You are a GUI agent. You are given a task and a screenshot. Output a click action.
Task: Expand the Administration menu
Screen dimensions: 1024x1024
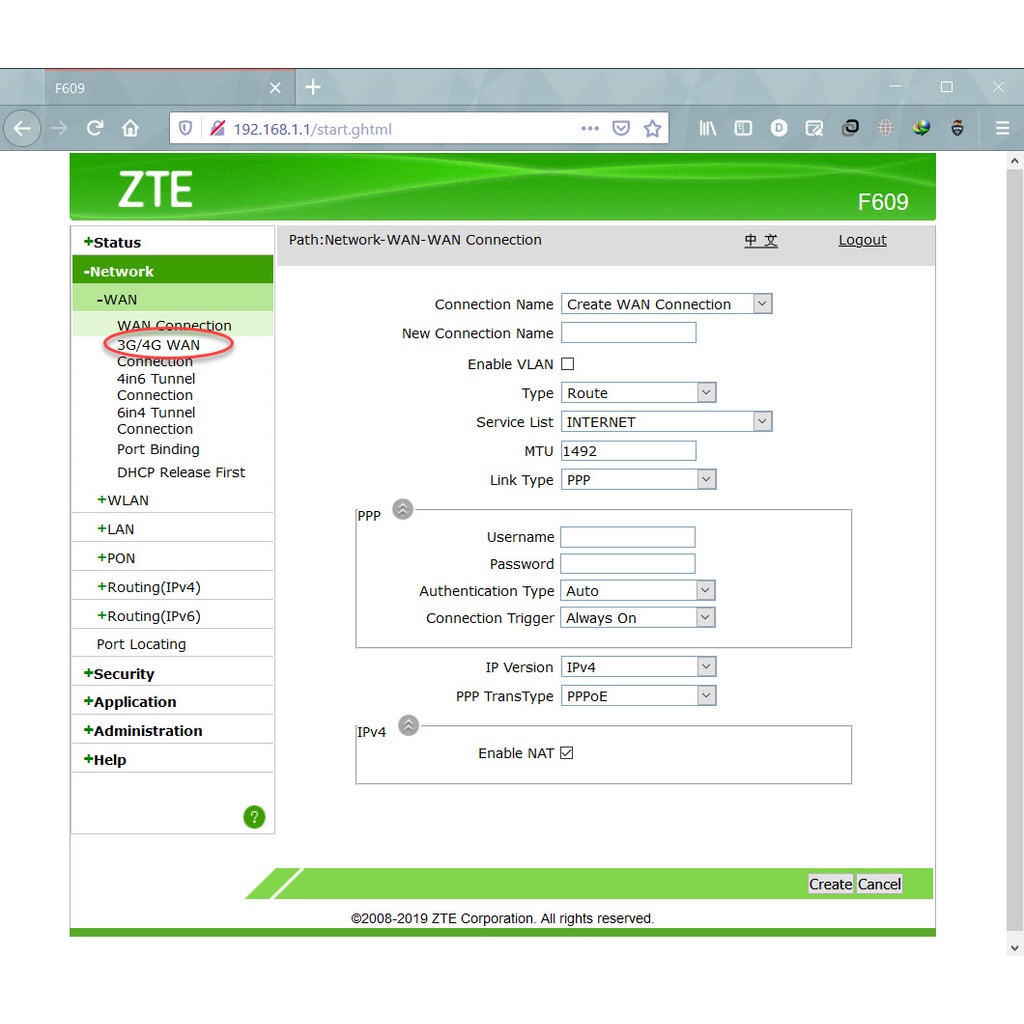[x=143, y=731]
